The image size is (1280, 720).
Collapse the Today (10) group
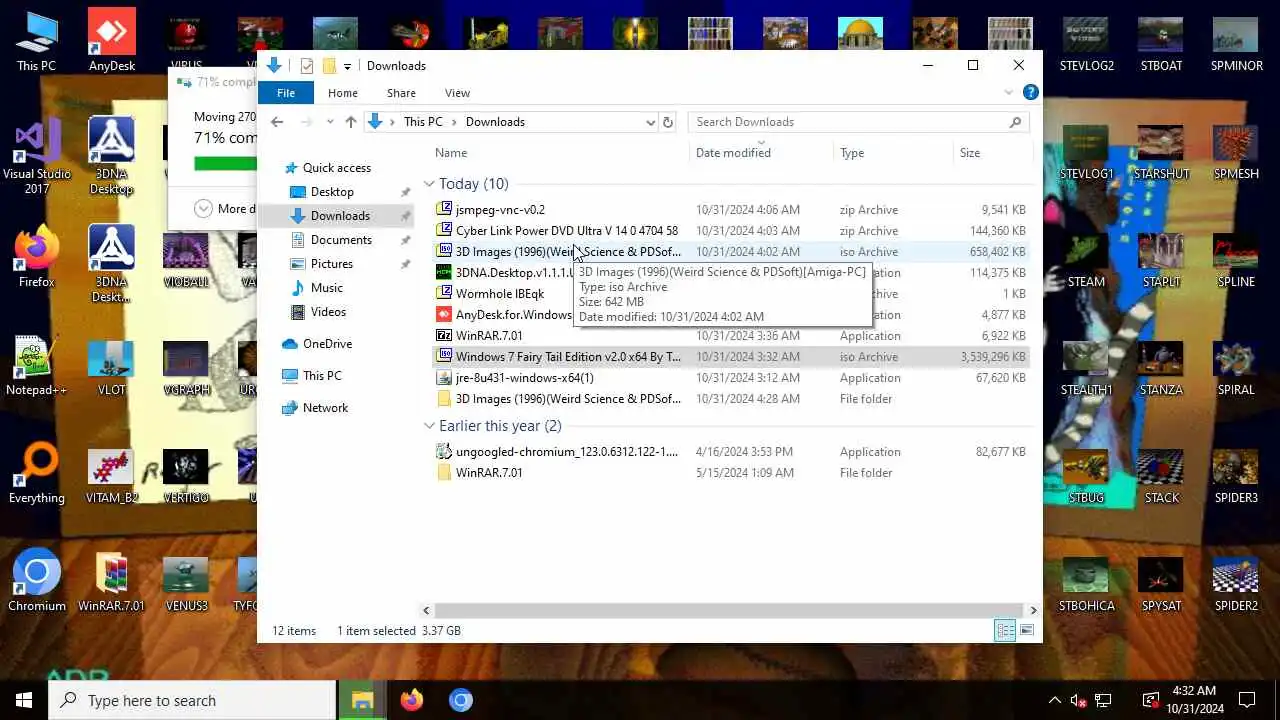(429, 184)
